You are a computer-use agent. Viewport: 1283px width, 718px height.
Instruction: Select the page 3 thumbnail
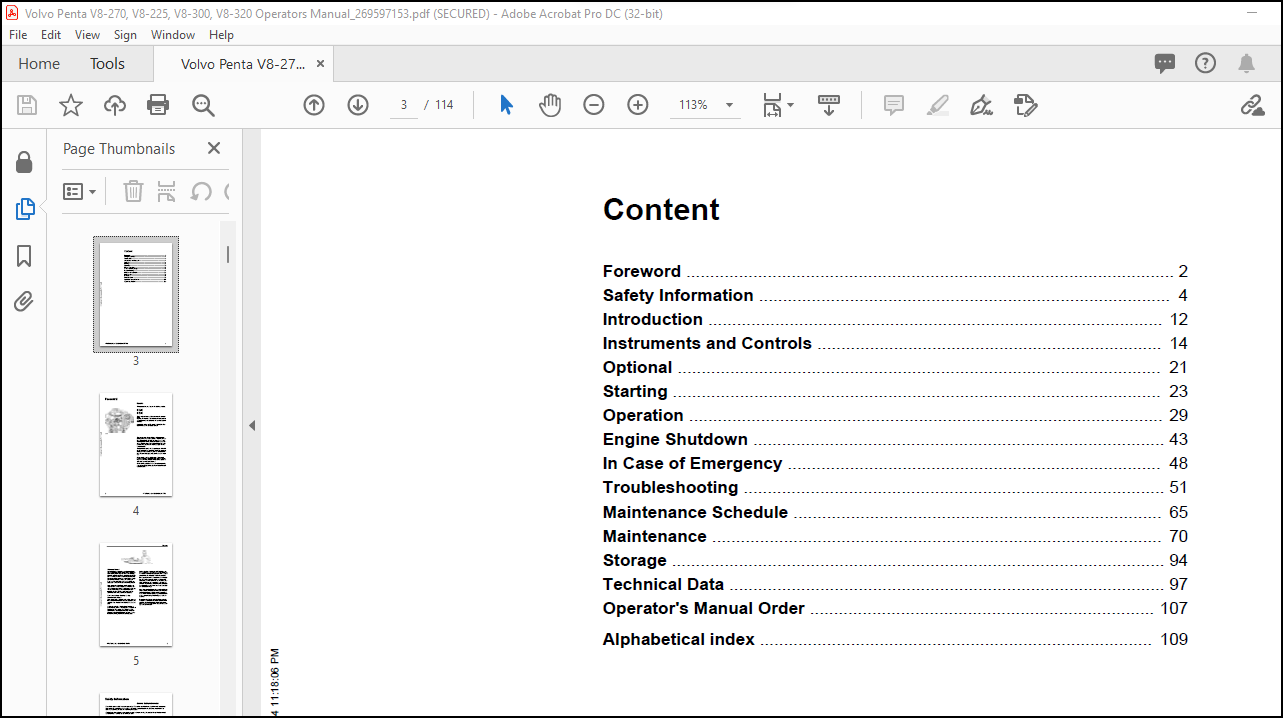(x=136, y=294)
